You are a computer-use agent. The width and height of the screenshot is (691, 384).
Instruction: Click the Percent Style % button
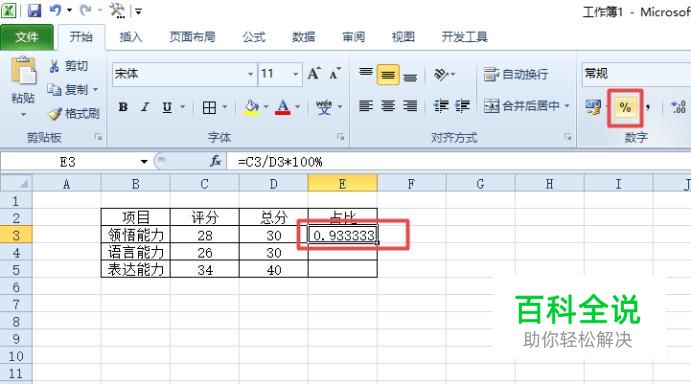[625, 107]
